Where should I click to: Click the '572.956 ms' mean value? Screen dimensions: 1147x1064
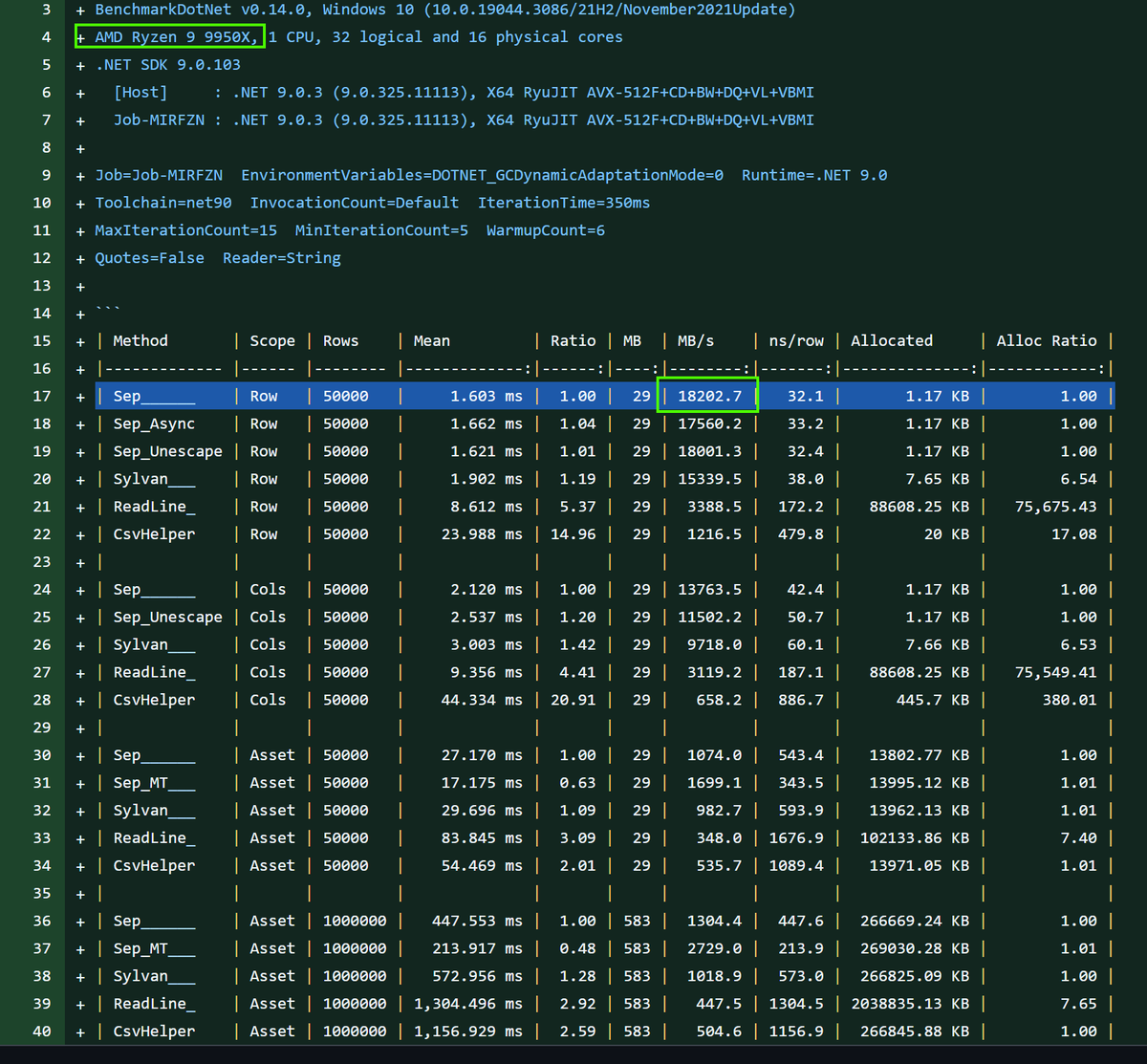477,976
